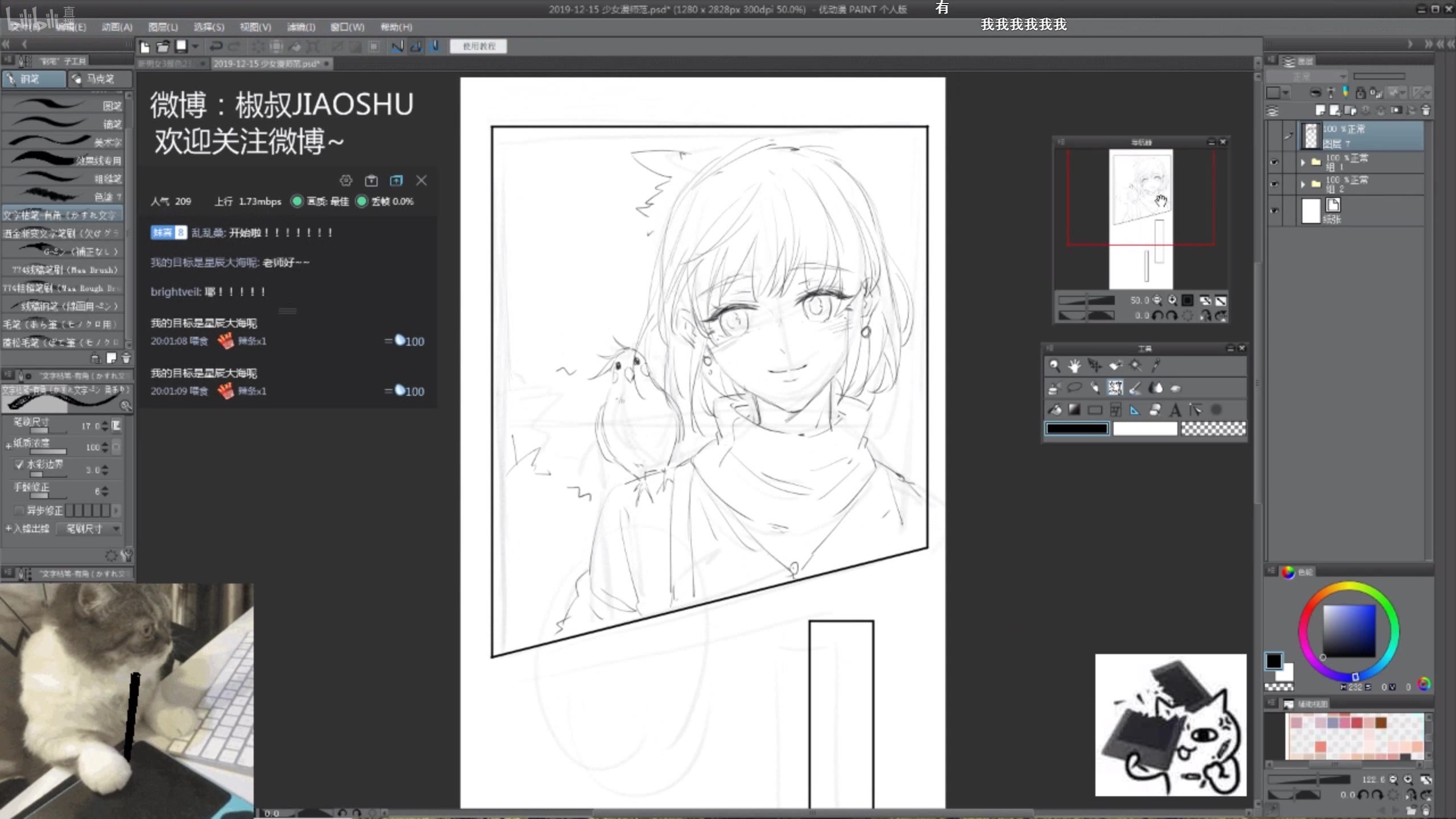Select the Eraser tool in Tools palette
Viewport: 1456px width, 819px height.
click(x=1176, y=388)
